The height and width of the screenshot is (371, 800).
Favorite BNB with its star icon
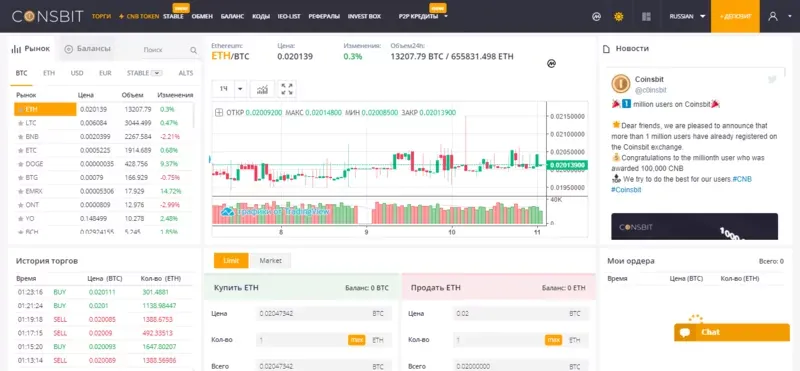(x=20, y=137)
